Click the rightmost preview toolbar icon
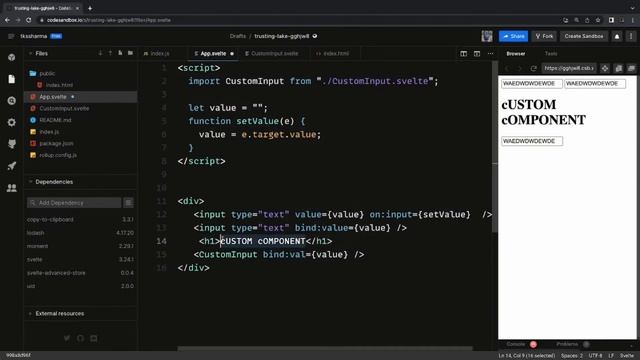The image size is (640, 360). pos(631,68)
